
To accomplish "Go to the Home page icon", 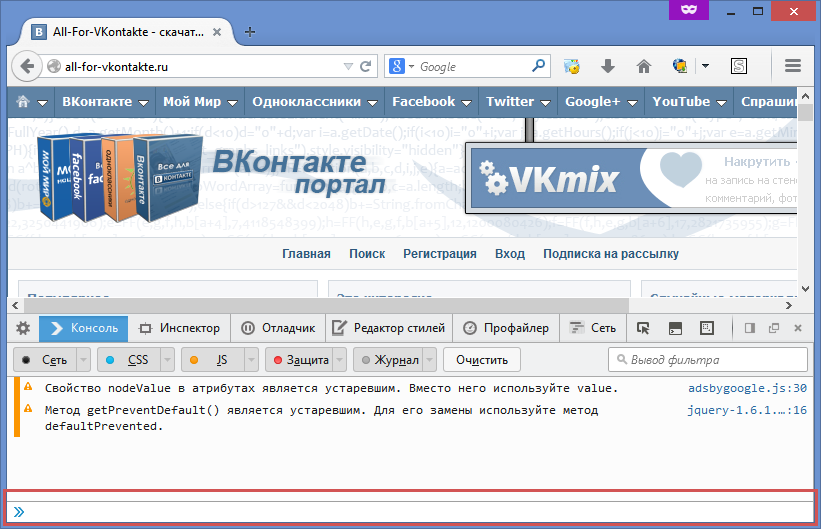I will tap(644, 66).
